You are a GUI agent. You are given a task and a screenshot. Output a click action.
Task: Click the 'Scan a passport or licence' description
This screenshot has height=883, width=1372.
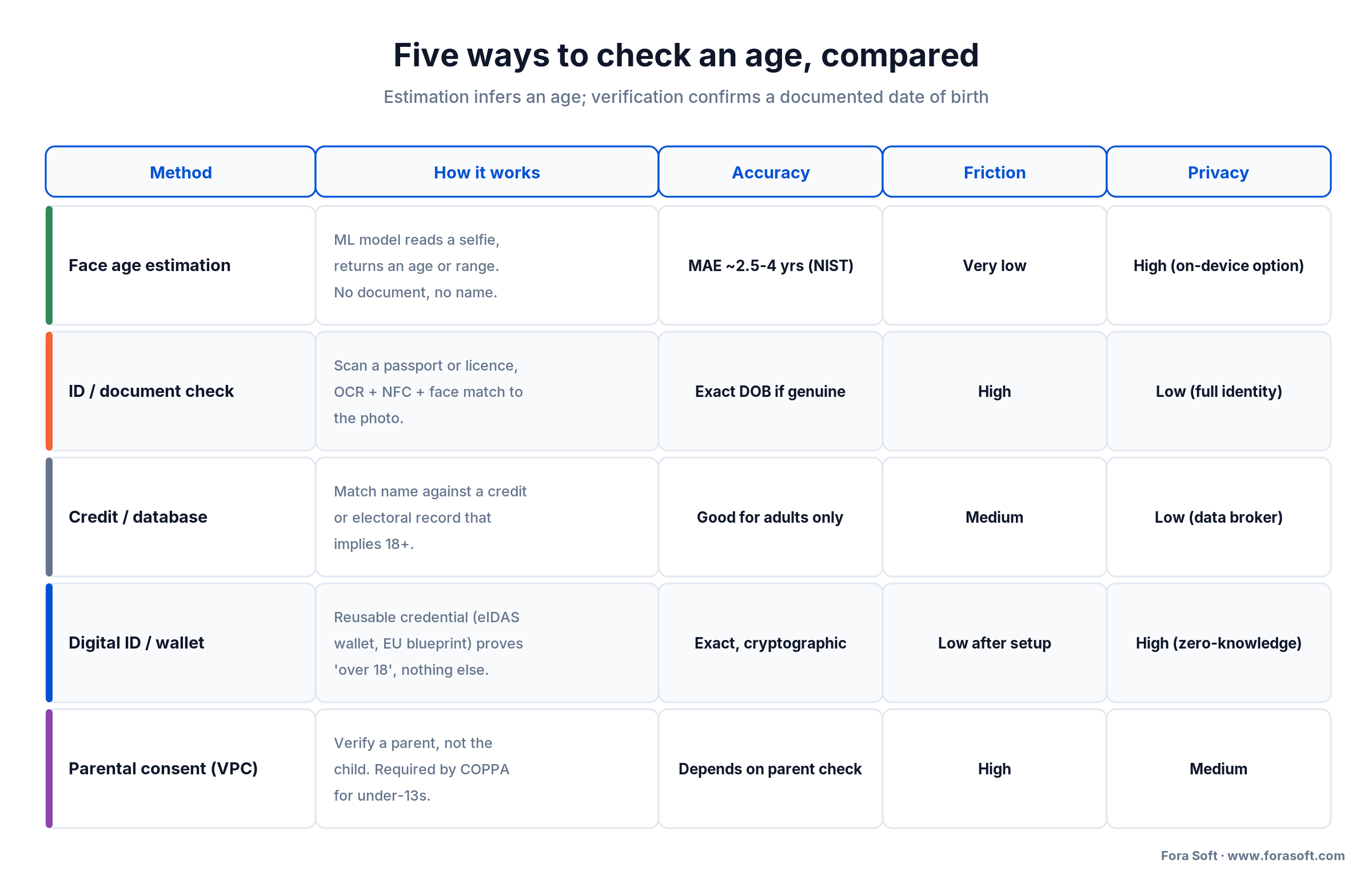[486, 391]
